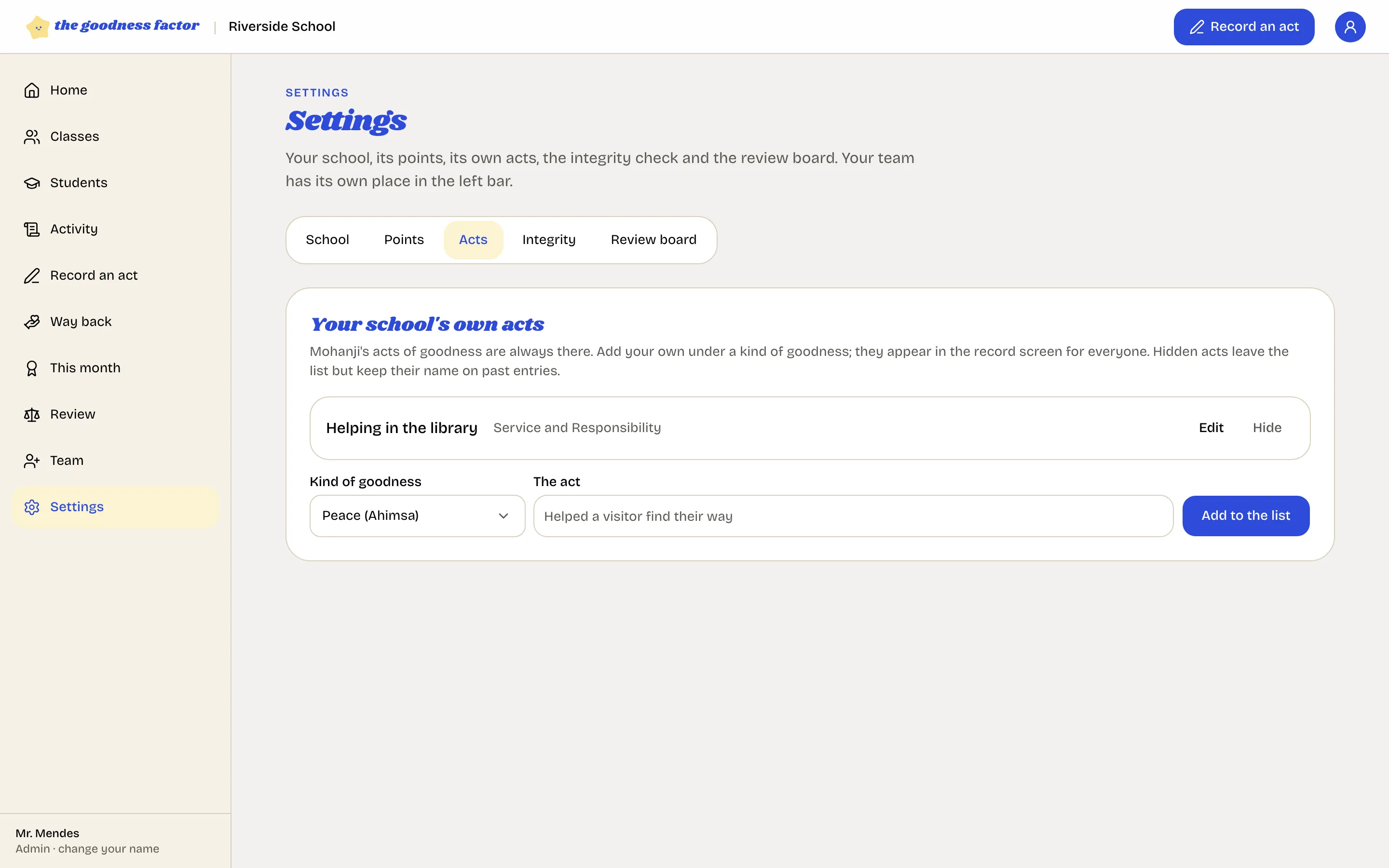This screenshot has height=868, width=1389.
Task: Click change your name link
Action: (x=109, y=849)
